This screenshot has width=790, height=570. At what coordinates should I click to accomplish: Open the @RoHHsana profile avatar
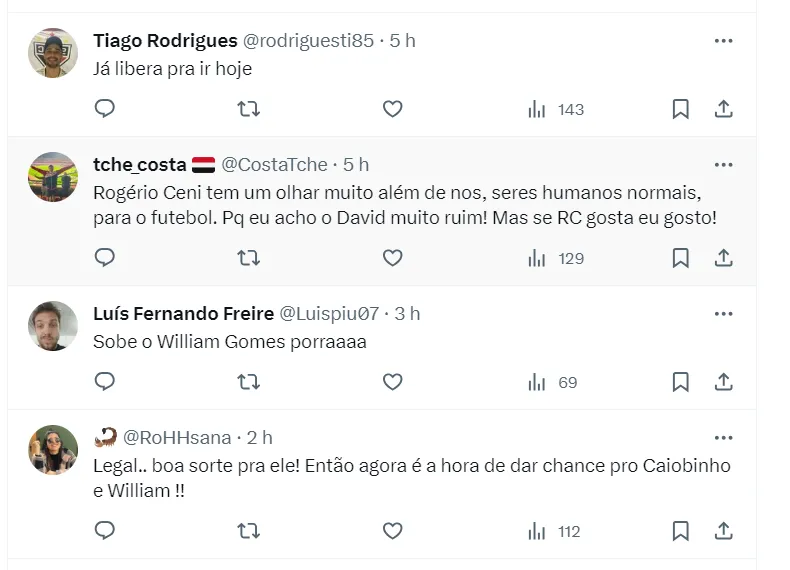pyautogui.click(x=53, y=450)
